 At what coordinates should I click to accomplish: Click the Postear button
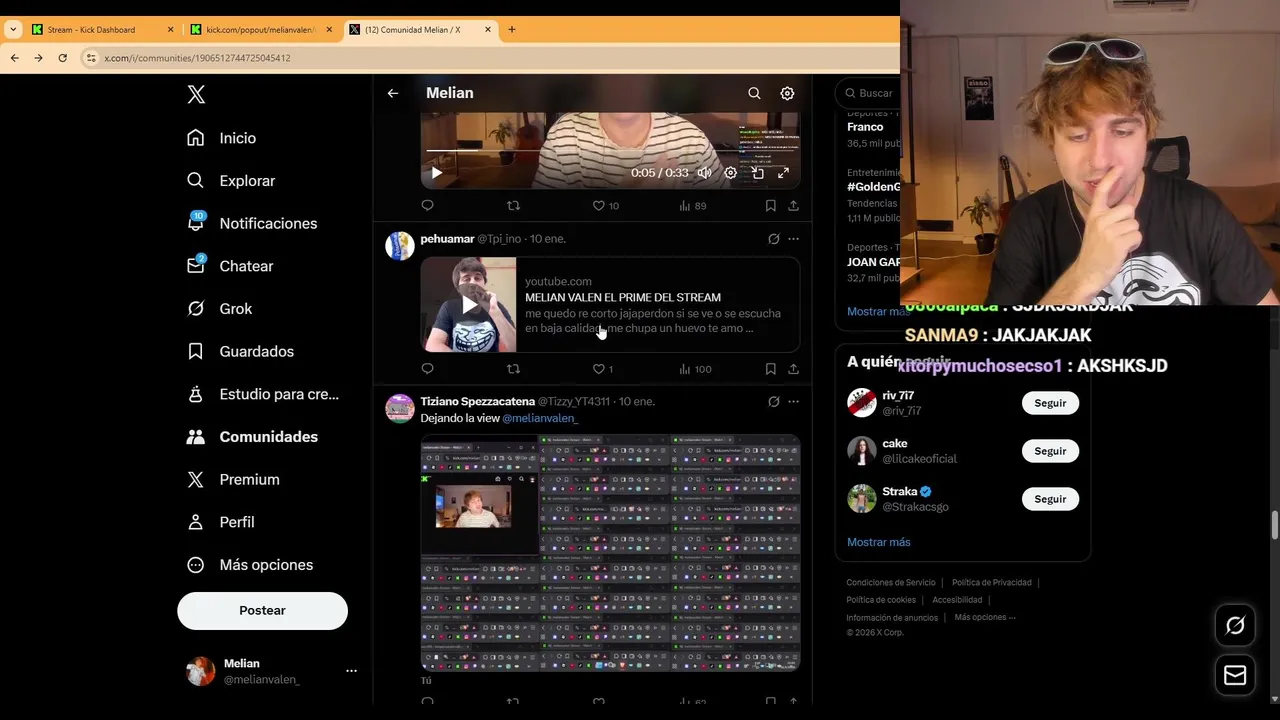pyautogui.click(x=262, y=610)
